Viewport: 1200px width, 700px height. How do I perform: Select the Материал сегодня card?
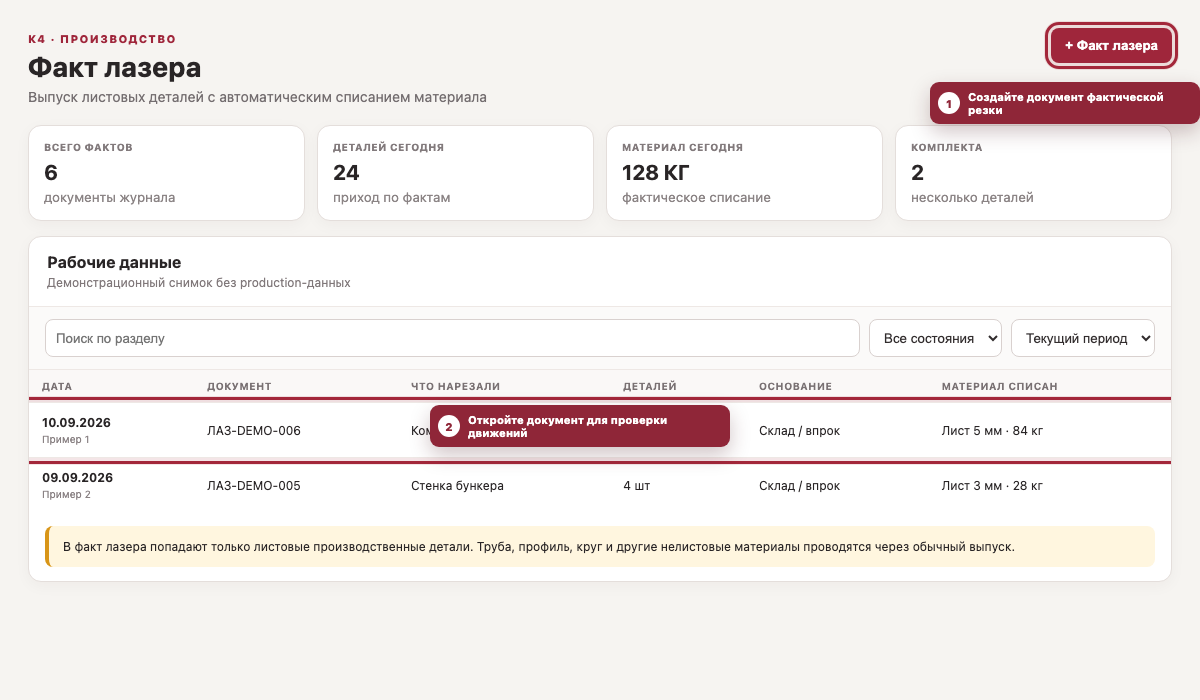click(744, 173)
